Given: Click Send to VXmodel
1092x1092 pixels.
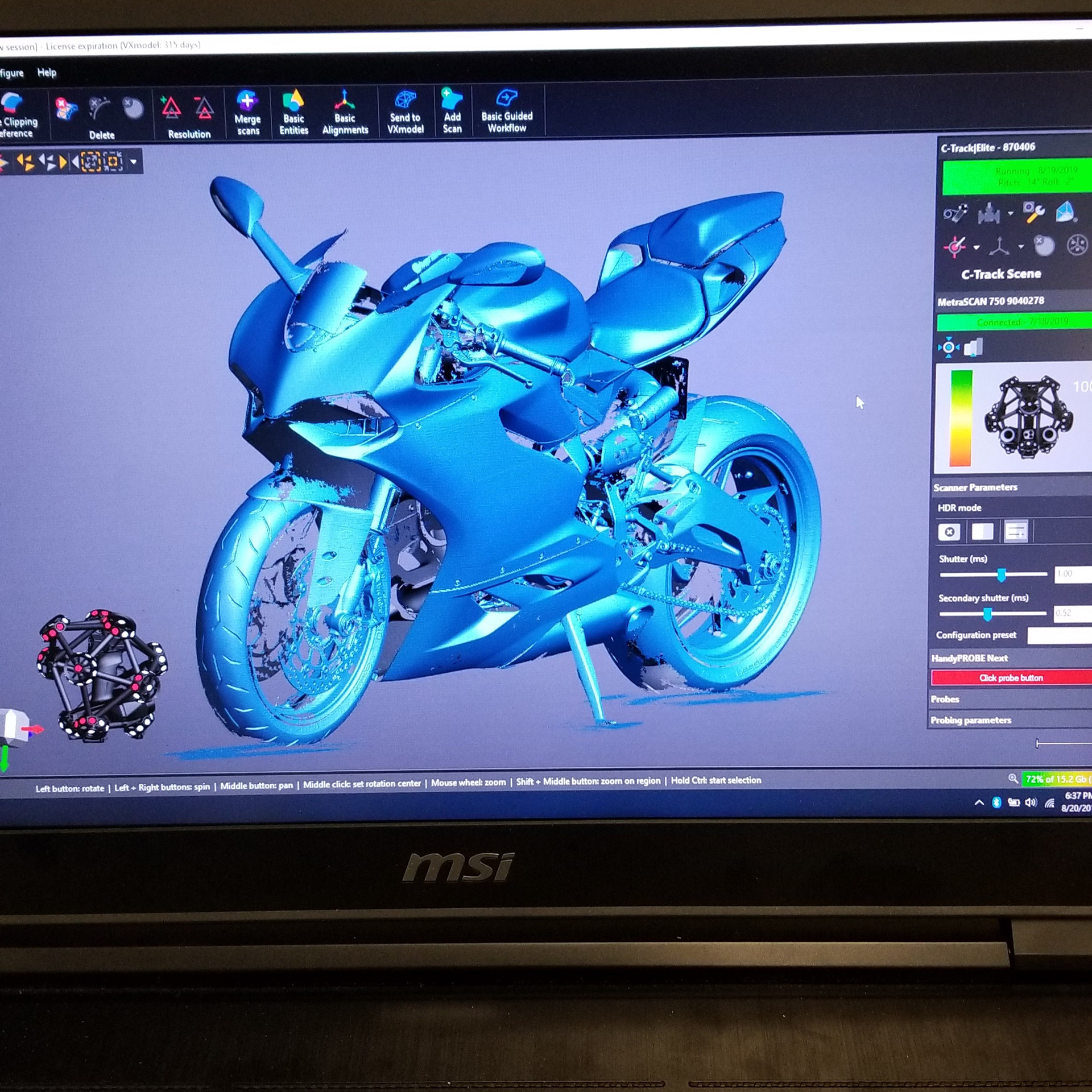Looking at the screenshot, I should coord(405,111).
